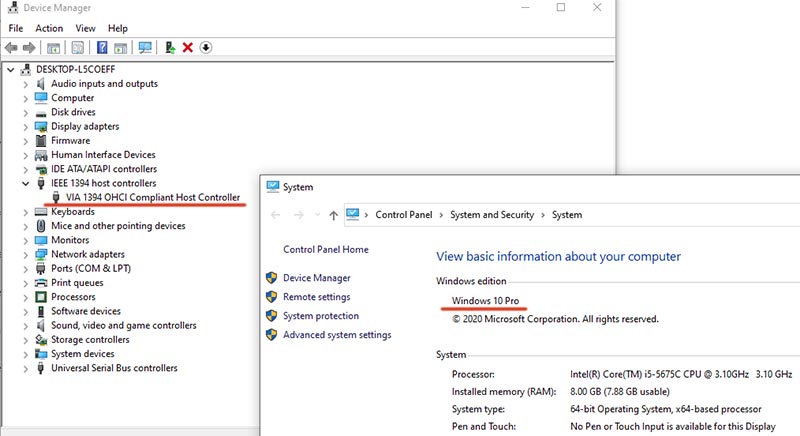Screen dimensions: 800x436
Task: Click the action pane toolbar icon after Help
Action: (120, 48)
